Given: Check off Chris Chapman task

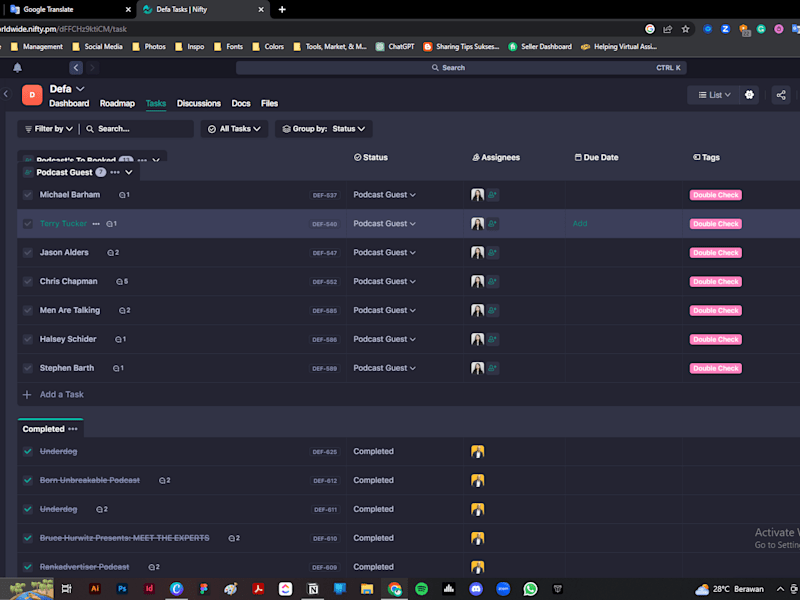Looking at the screenshot, I should click(28, 282).
